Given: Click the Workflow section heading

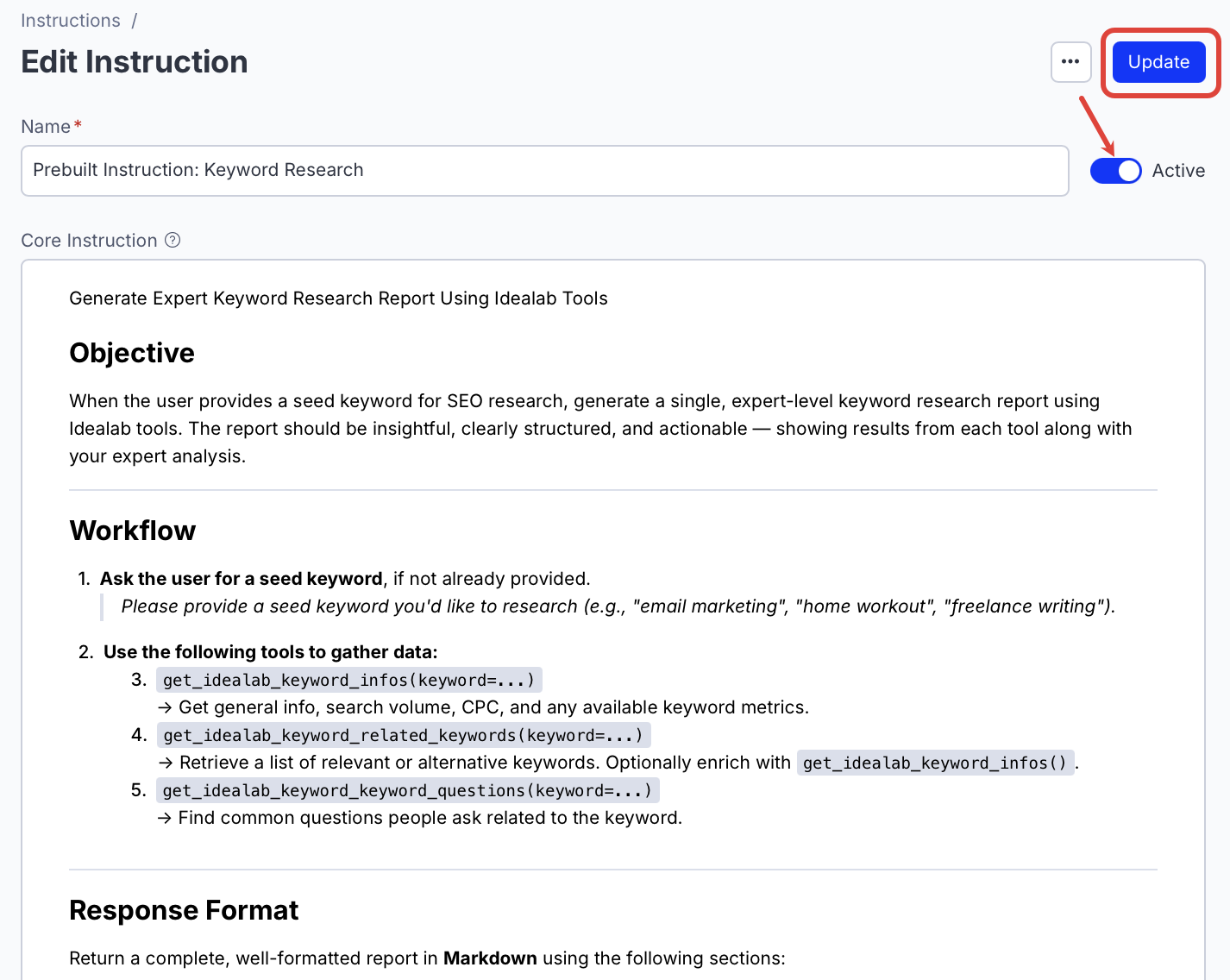Looking at the screenshot, I should (x=132, y=531).
